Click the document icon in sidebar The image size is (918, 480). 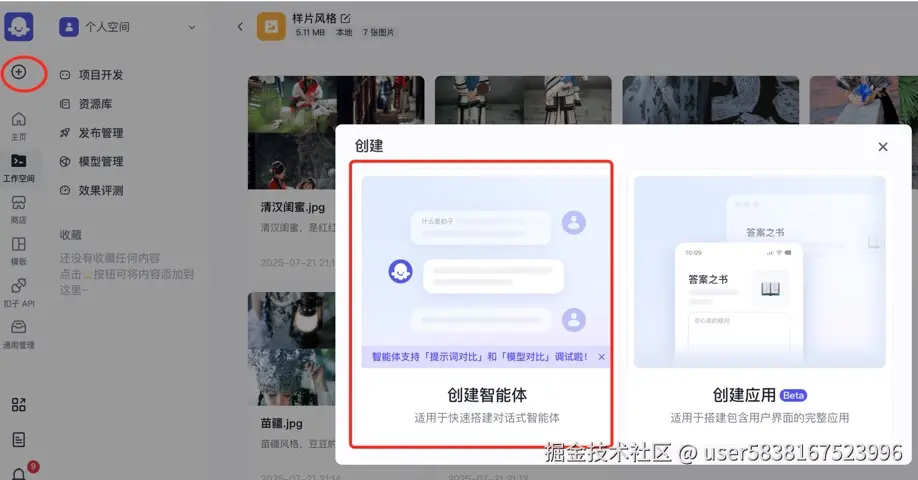coord(19,440)
